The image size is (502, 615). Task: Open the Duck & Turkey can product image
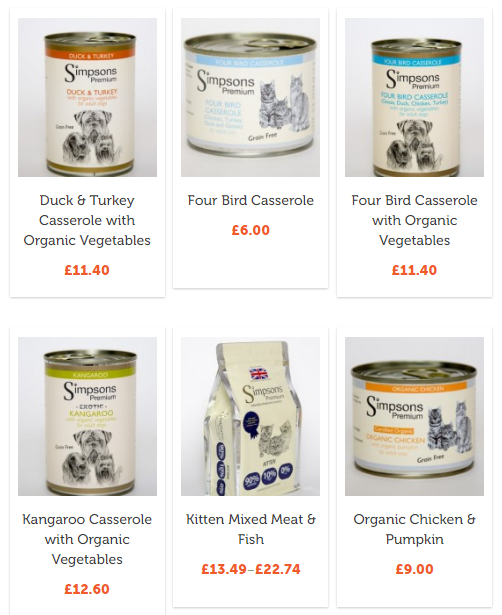[x=87, y=97]
